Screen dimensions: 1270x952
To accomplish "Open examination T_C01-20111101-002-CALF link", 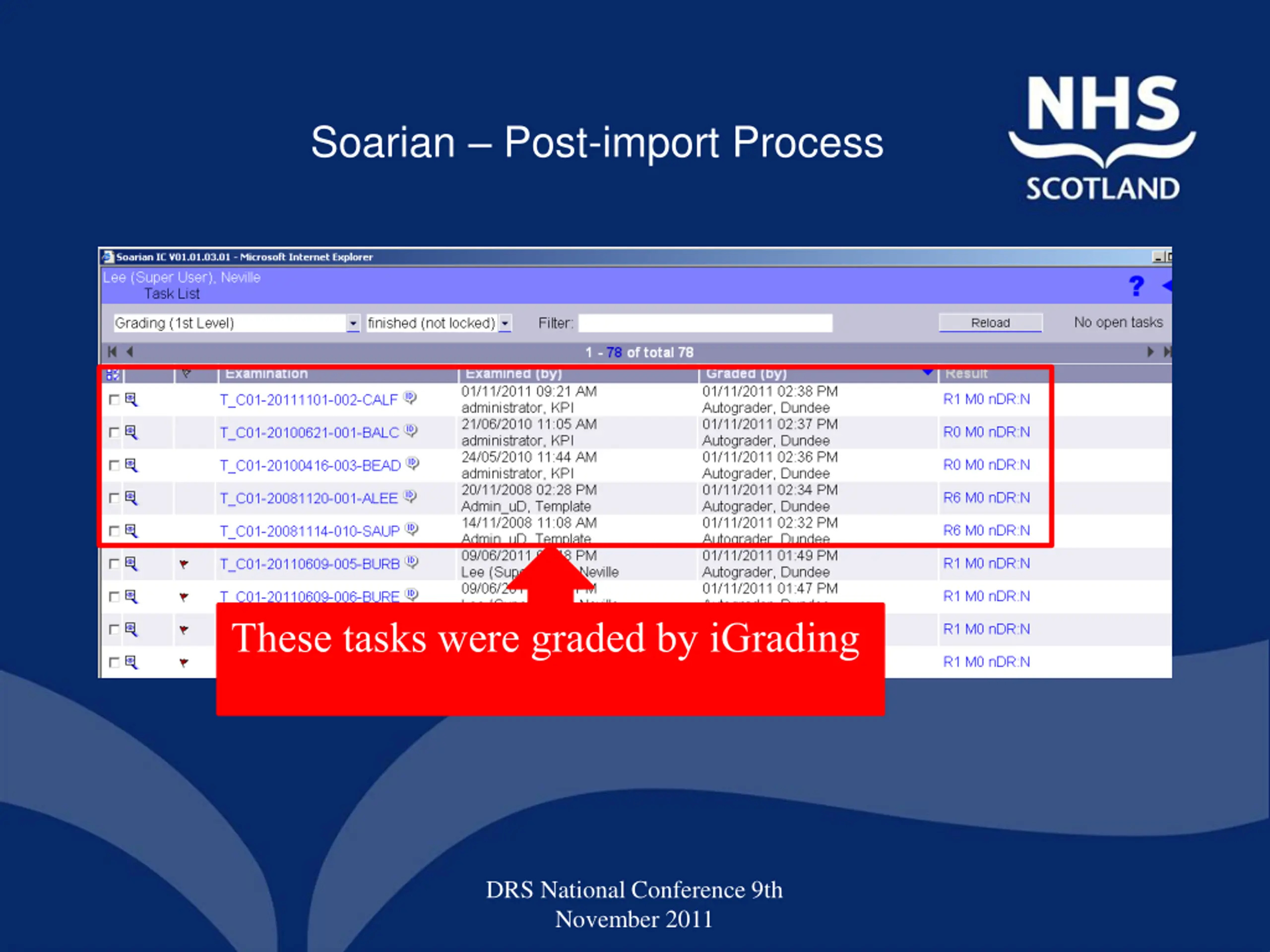I will (x=308, y=400).
